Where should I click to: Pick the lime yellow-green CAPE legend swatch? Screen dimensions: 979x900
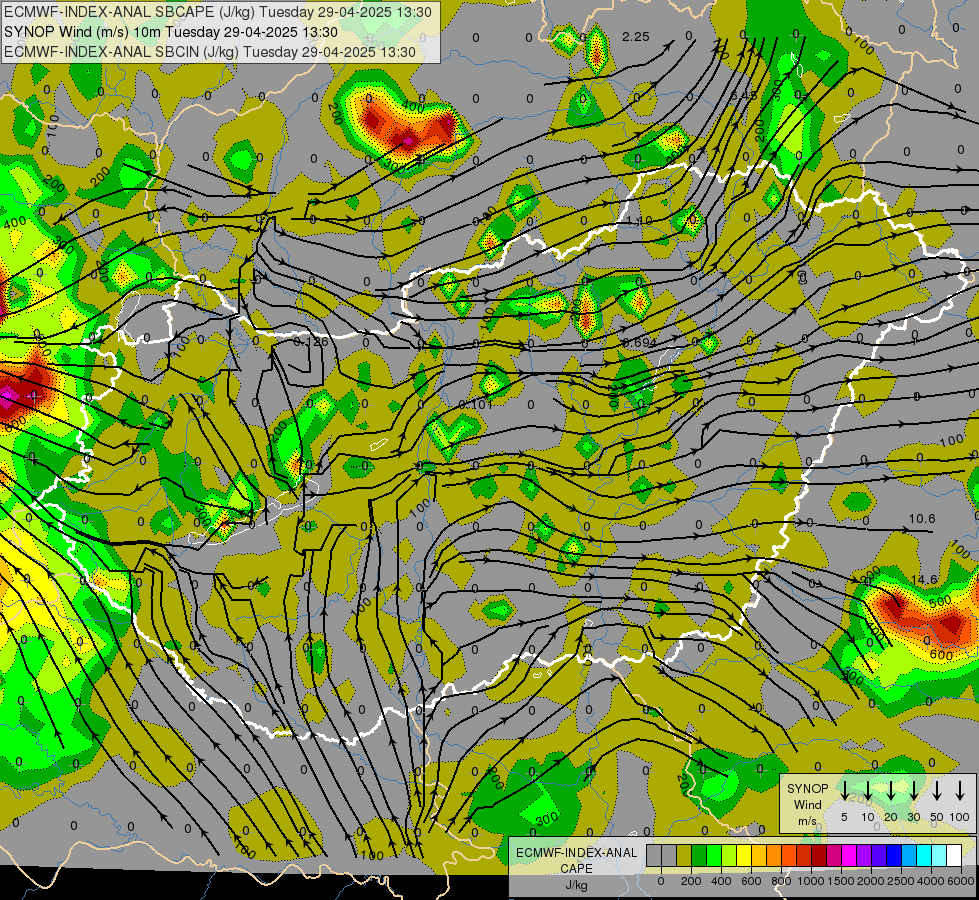(729, 855)
